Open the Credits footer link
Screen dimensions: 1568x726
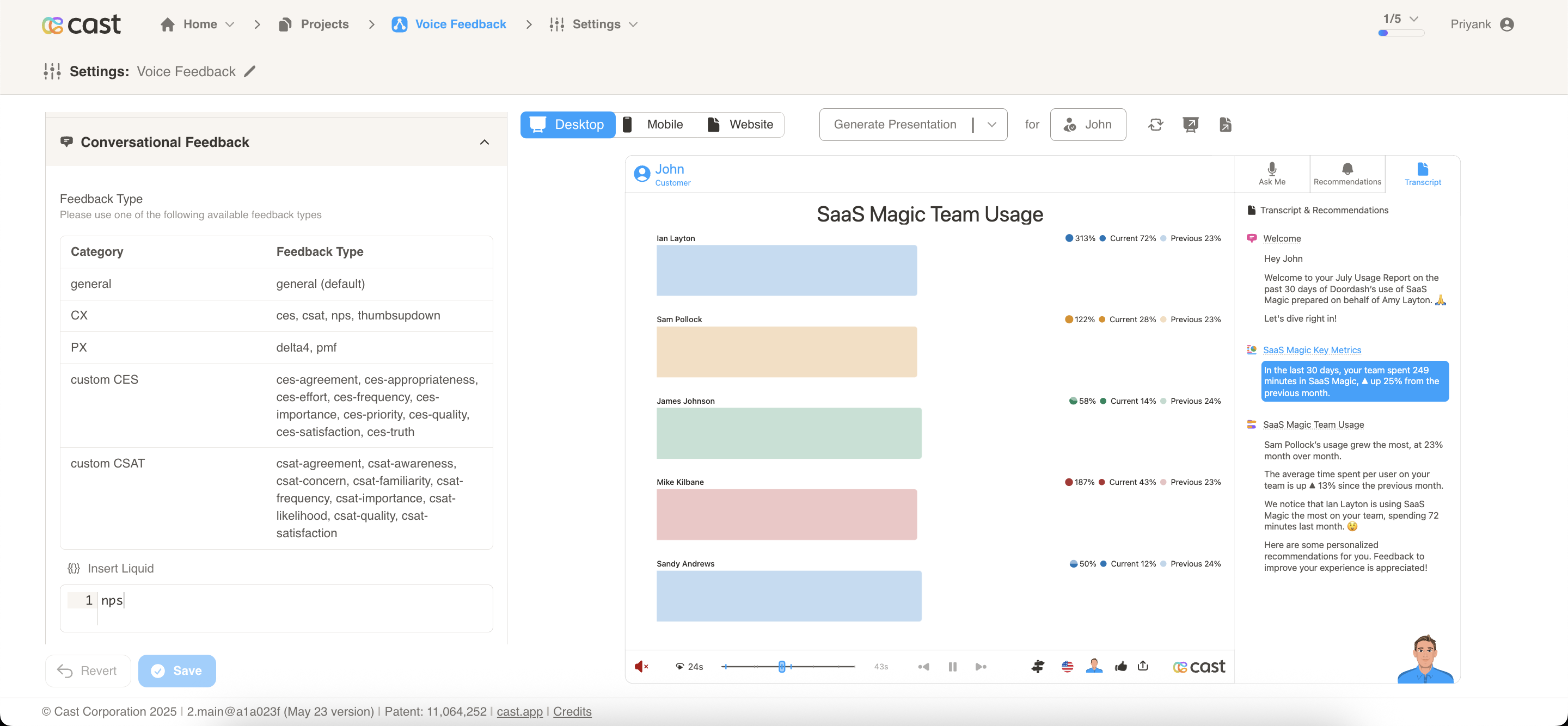coord(572,711)
